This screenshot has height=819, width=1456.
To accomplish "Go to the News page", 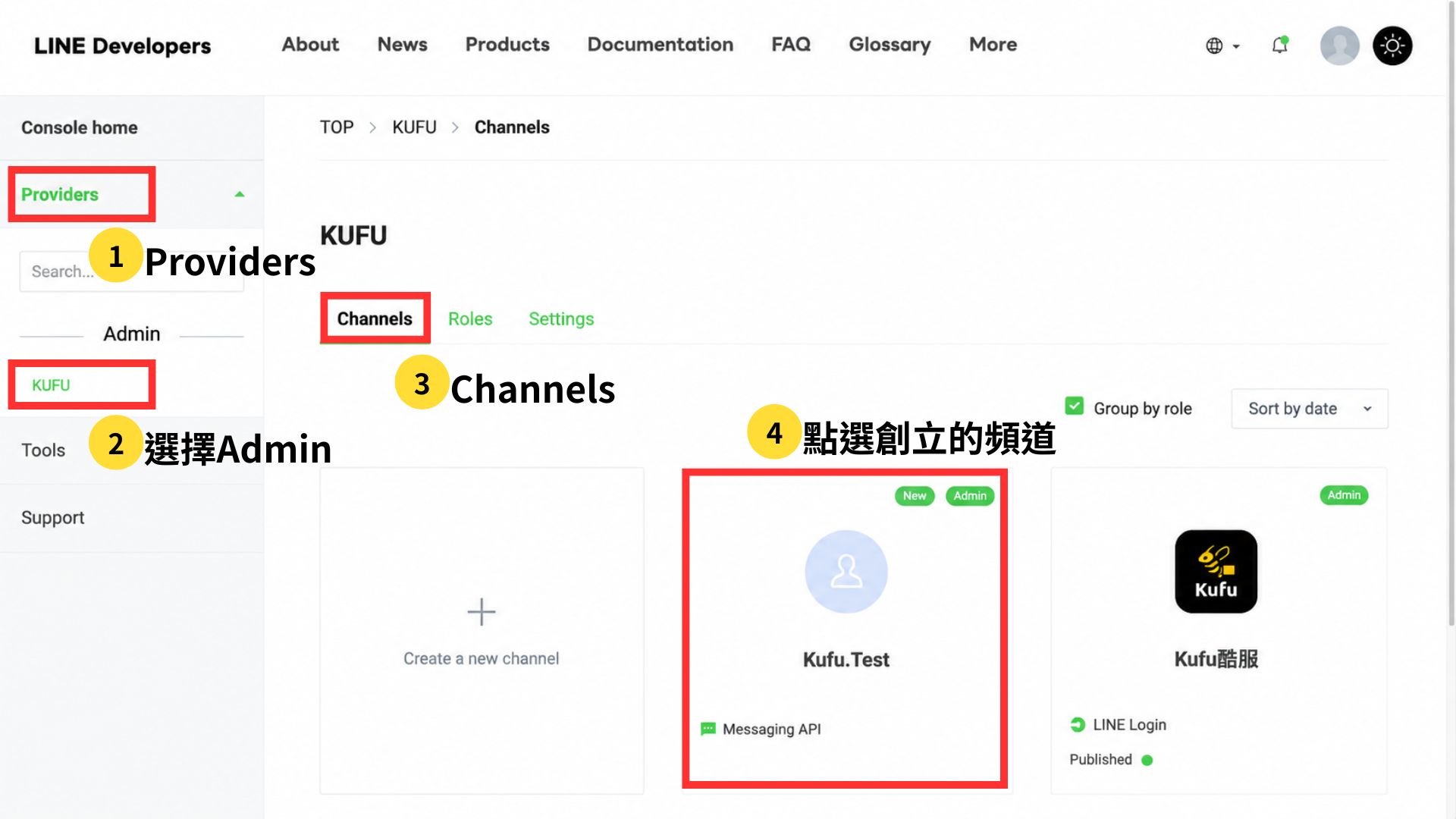I will point(403,45).
